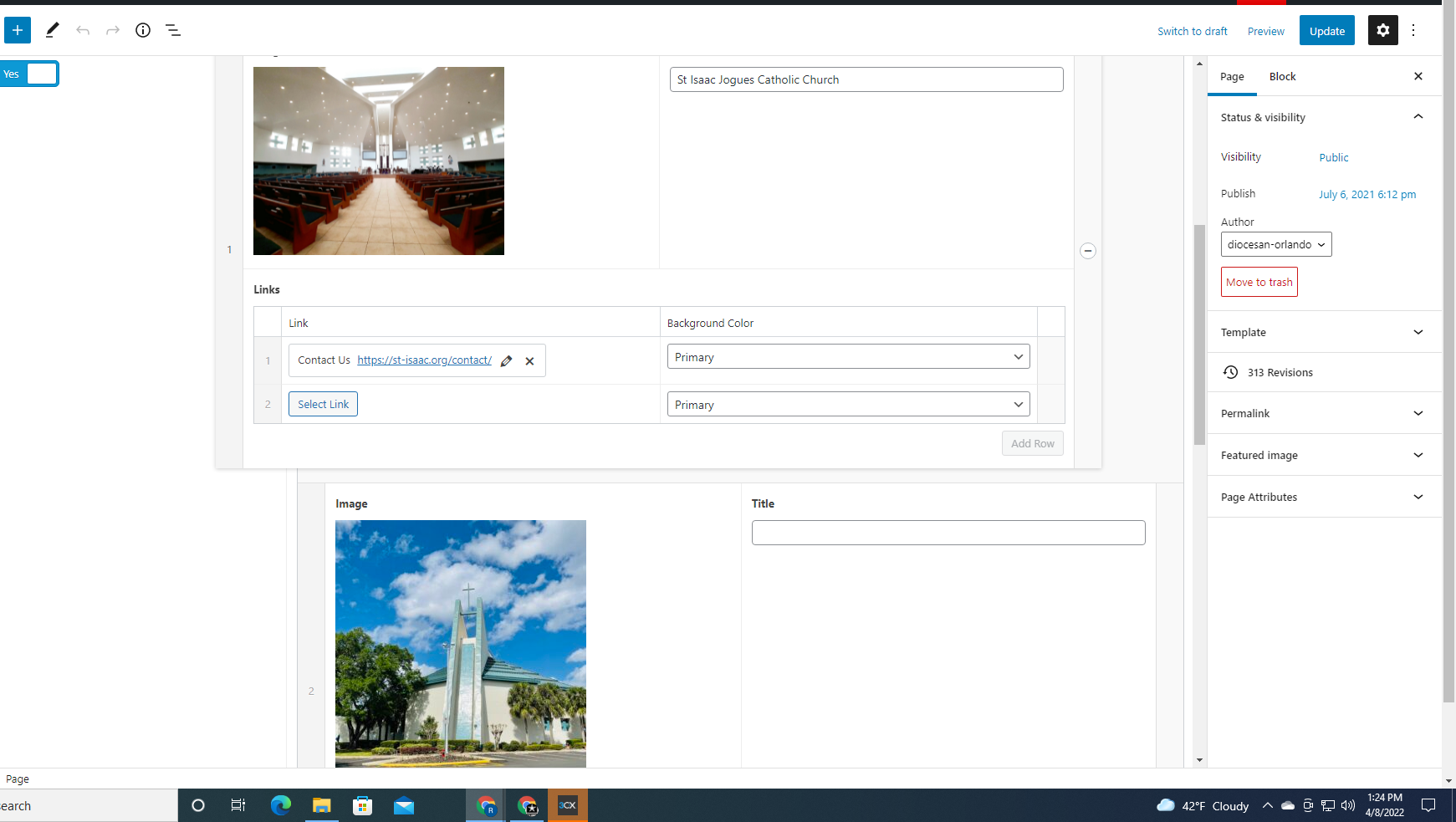Click the empty Title input field
Image resolution: width=1456 pixels, height=822 pixels.
[x=948, y=533]
